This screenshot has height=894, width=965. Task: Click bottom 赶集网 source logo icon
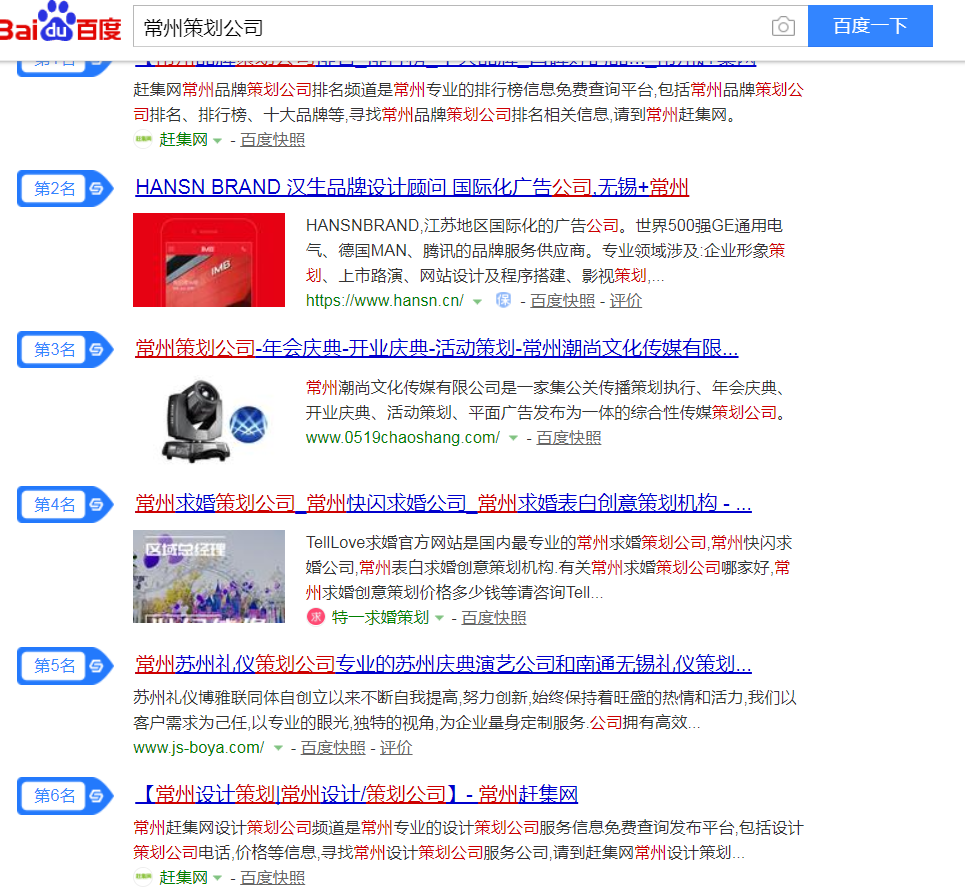pyautogui.click(x=143, y=877)
